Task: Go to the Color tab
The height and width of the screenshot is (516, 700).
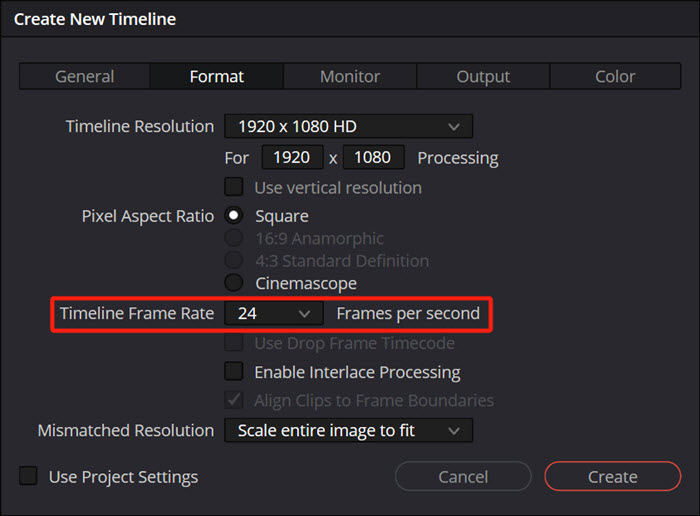Action: coord(615,76)
